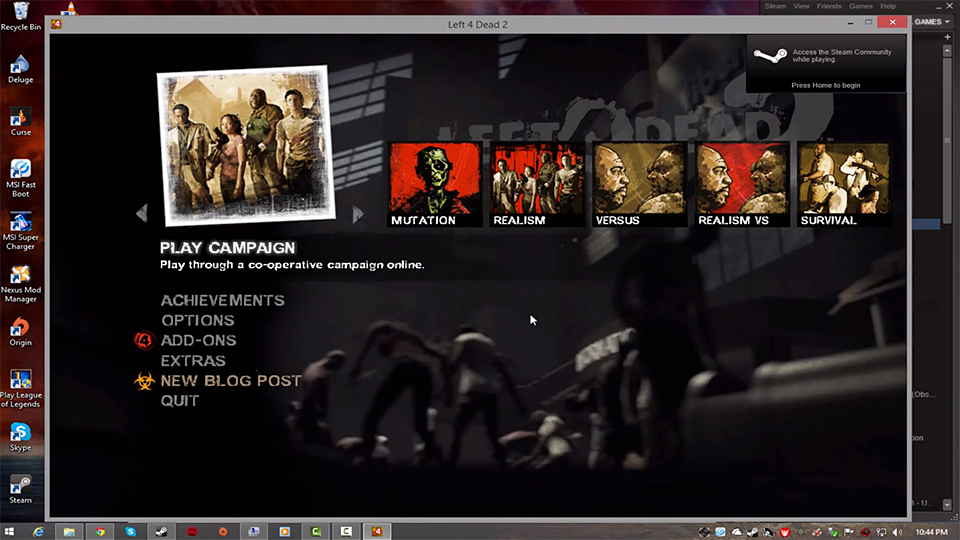The height and width of the screenshot is (540, 960).
Task: Click the red L4D icon beside Add-Ons
Action: click(x=144, y=341)
